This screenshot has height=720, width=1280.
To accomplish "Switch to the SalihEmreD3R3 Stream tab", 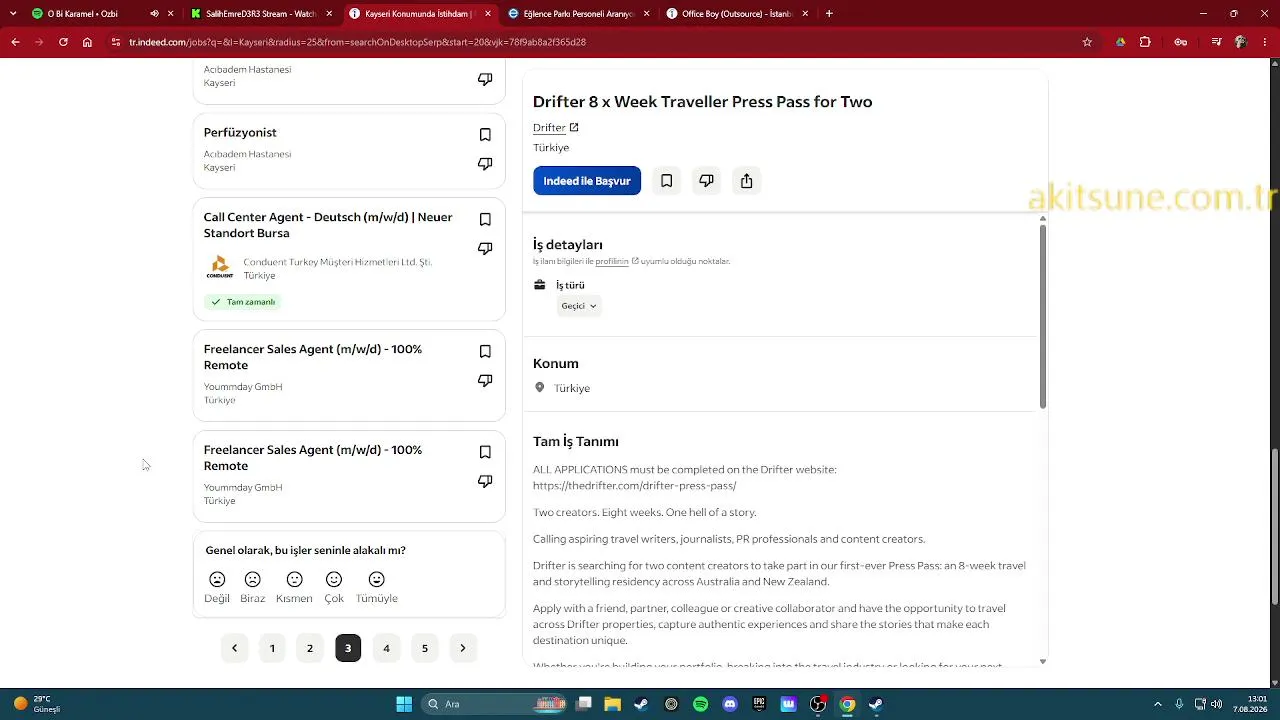I will click(x=260, y=14).
